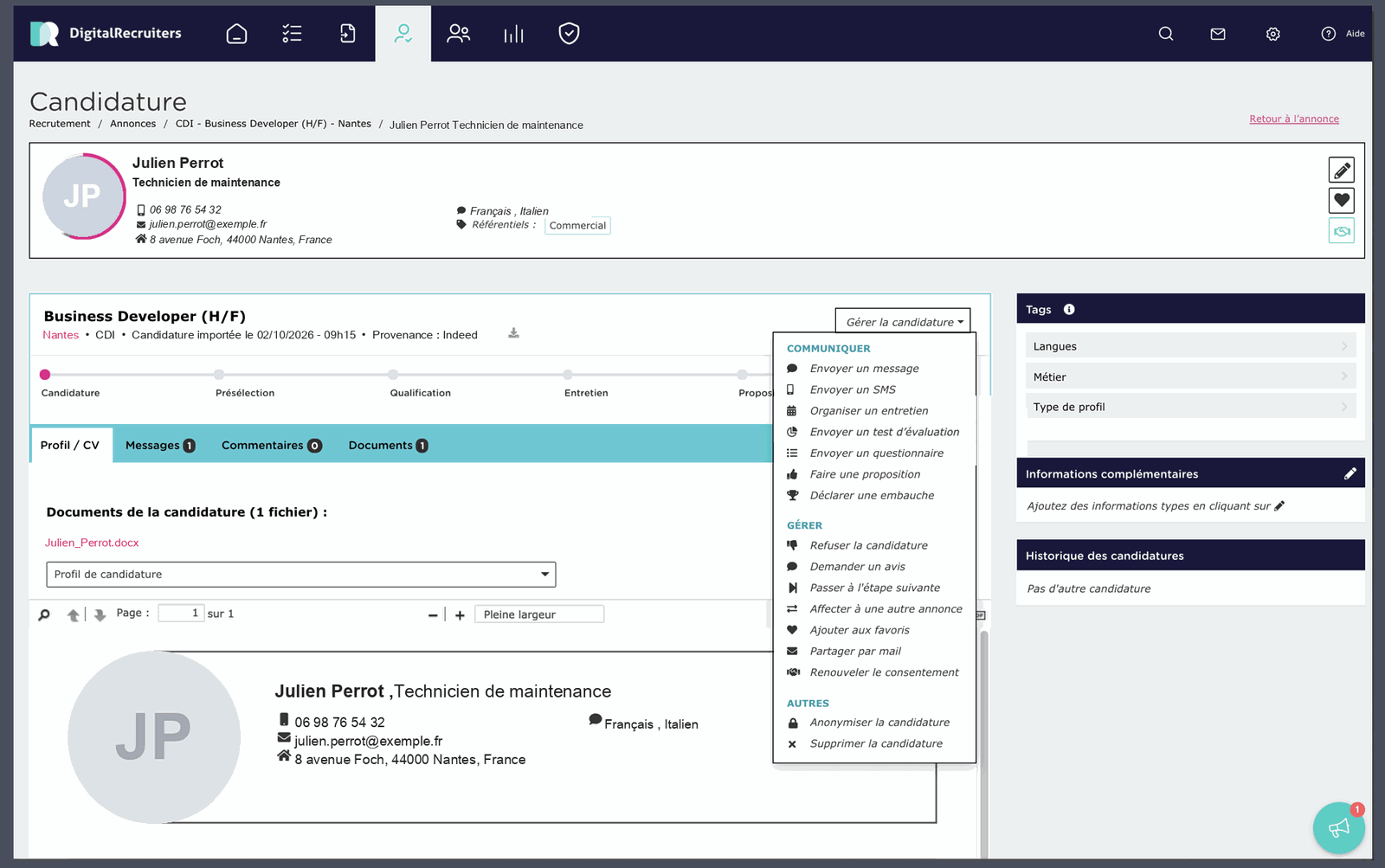The height and width of the screenshot is (868, 1385).
Task: Open the home icon in top navigation
Action: tap(236, 34)
